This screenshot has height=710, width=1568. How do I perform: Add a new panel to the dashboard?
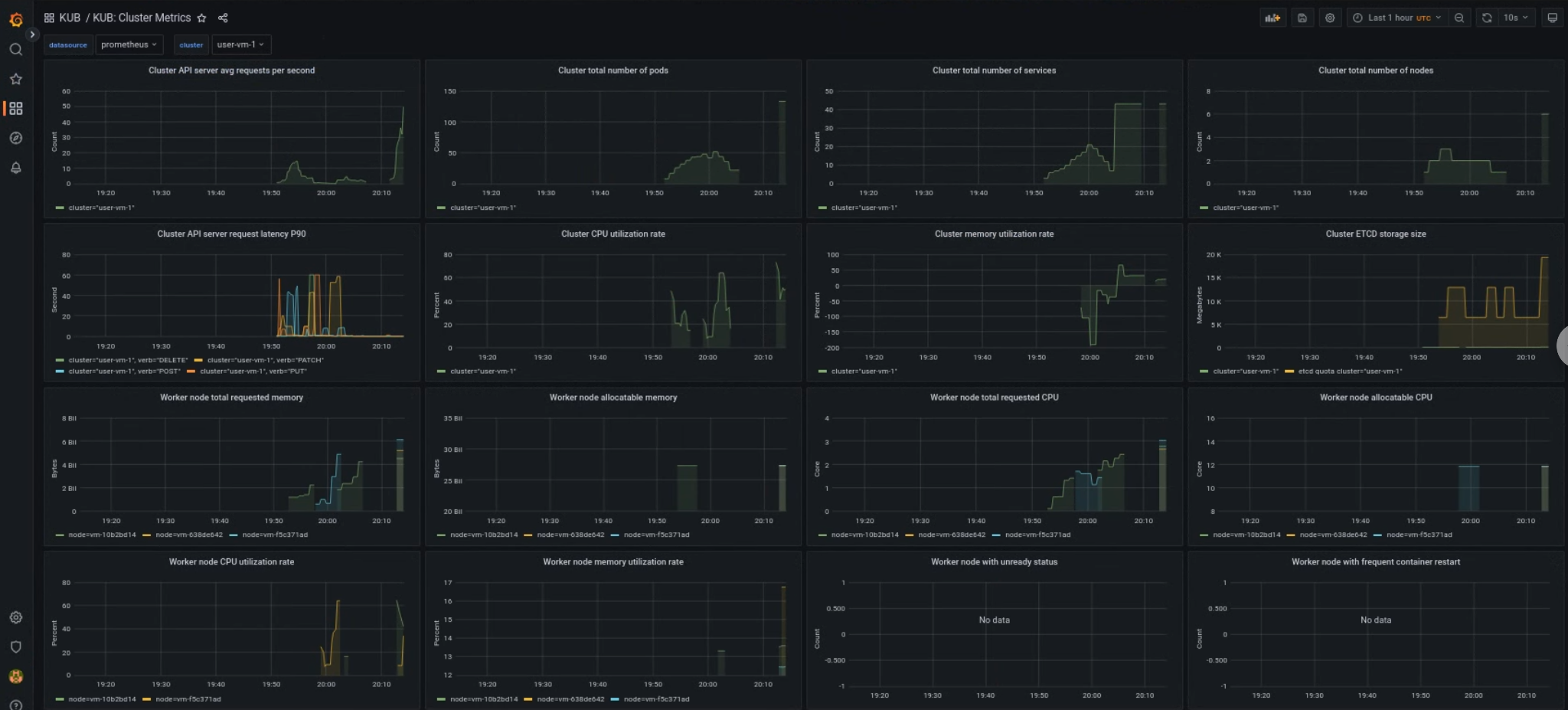[1272, 17]
